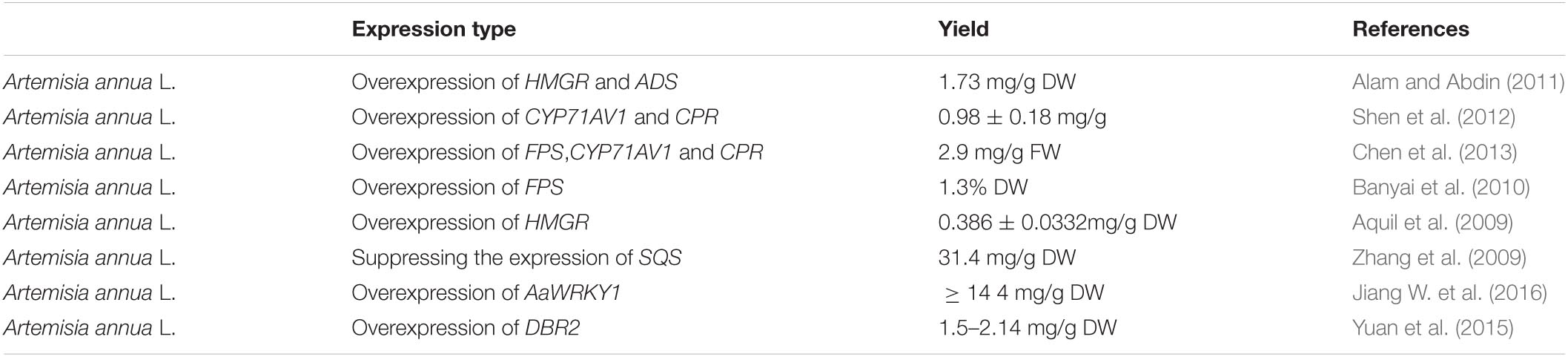1568x357 pixels.
Task: Select the Yield column header
Action: (964, 29)
